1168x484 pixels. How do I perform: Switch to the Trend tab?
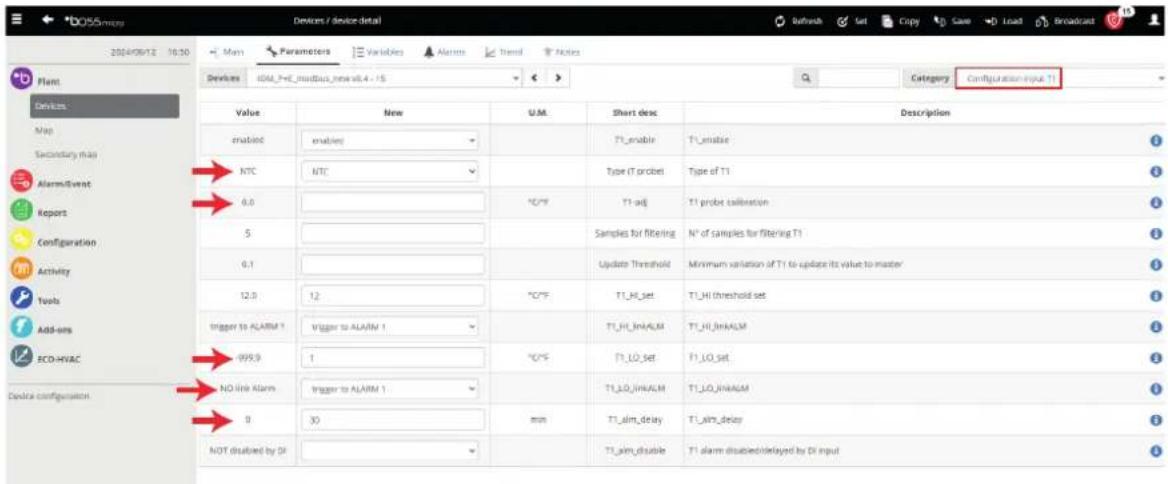coord(504,52)
